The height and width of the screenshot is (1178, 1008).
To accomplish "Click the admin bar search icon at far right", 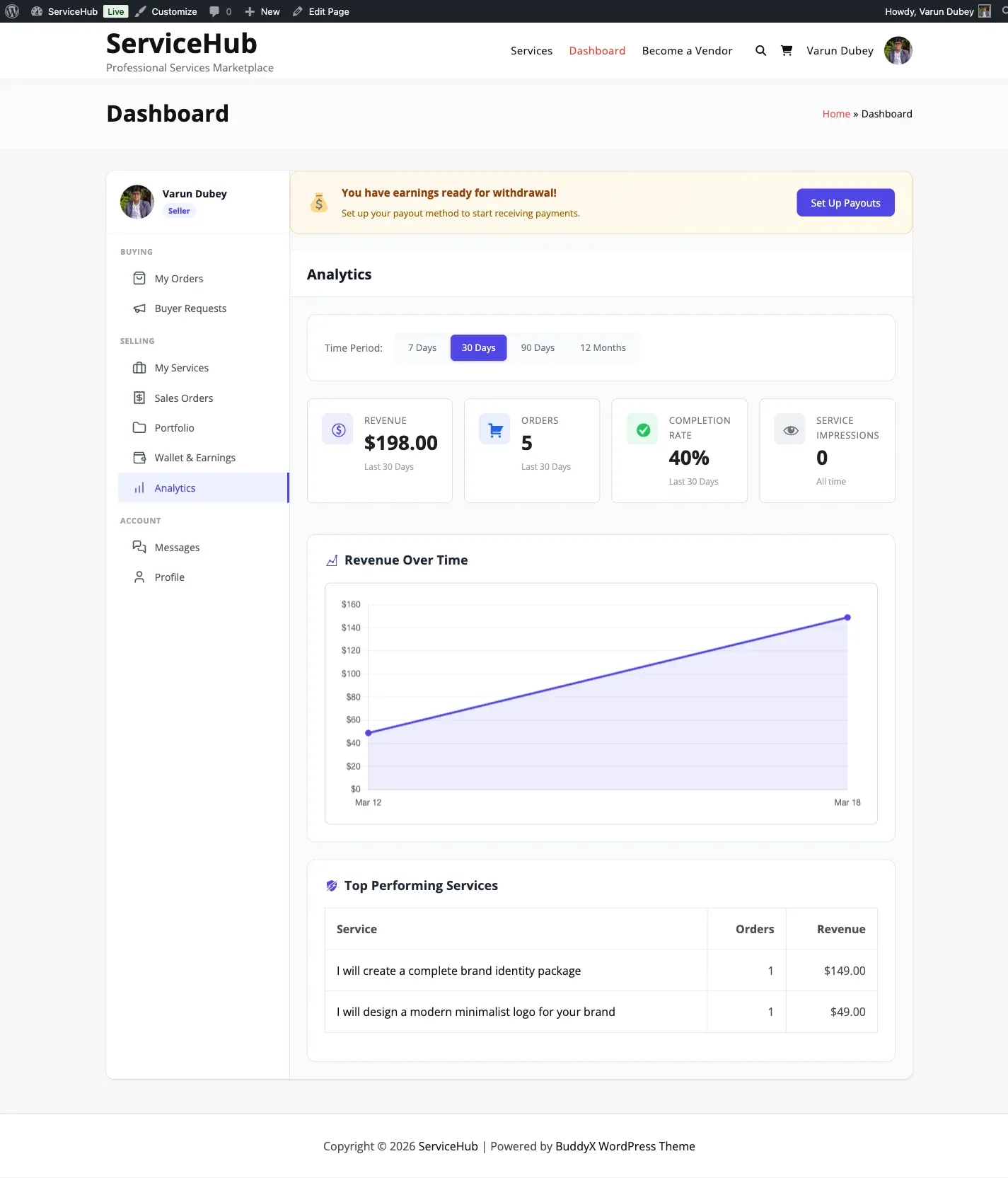I will tap(1004, 11).
